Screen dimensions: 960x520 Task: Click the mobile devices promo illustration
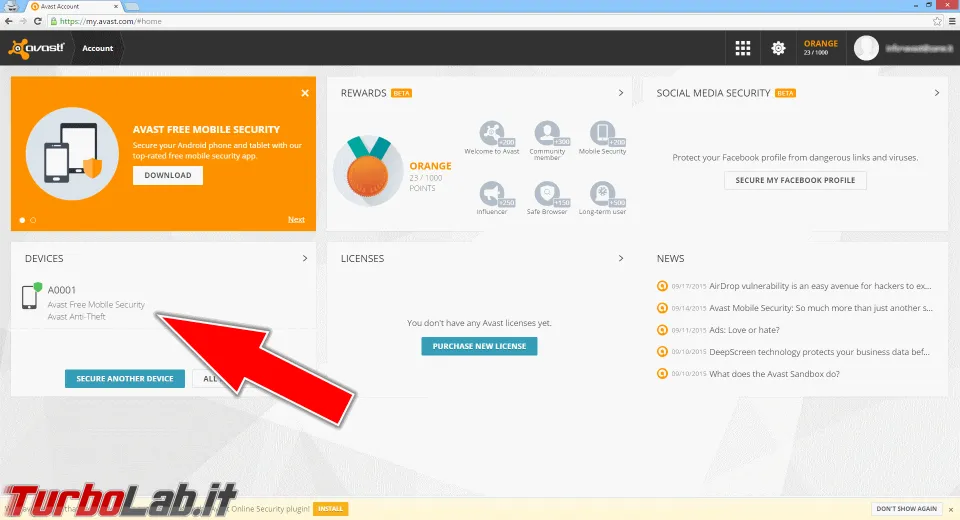click(72, 154)
